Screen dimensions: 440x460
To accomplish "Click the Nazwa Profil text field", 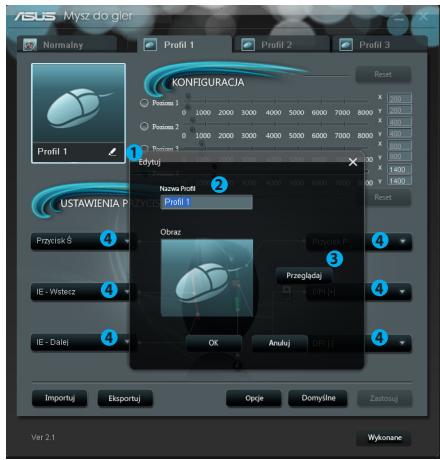I will (x=206, y=202).
